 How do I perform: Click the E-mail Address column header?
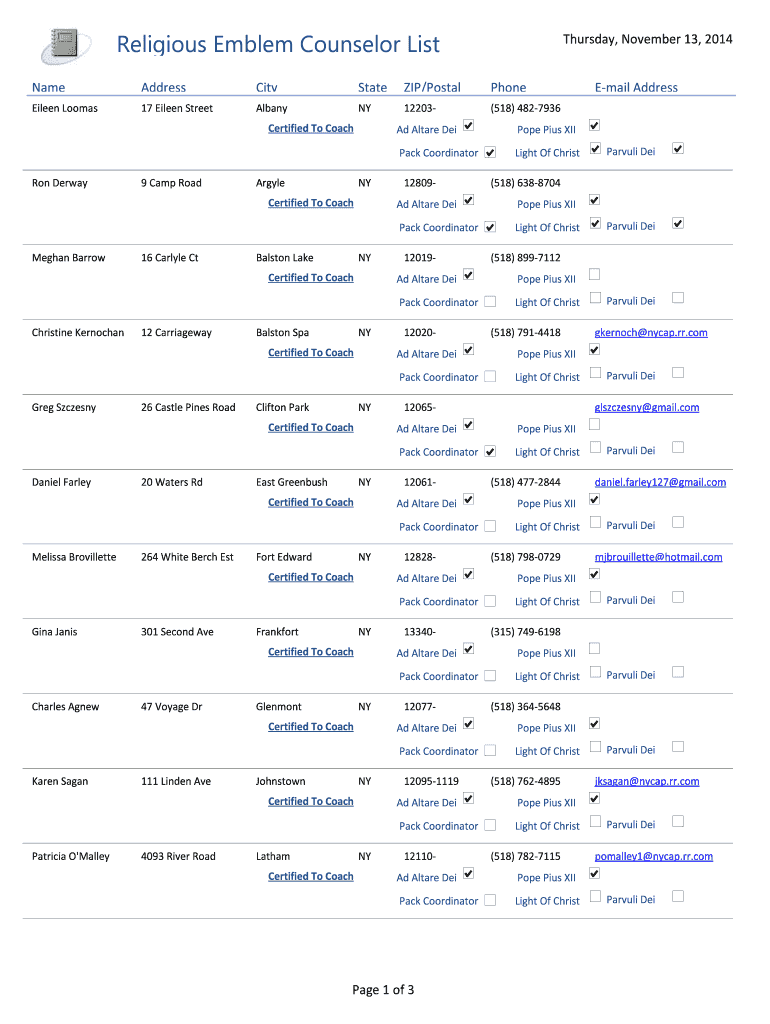tap(636, 88)
